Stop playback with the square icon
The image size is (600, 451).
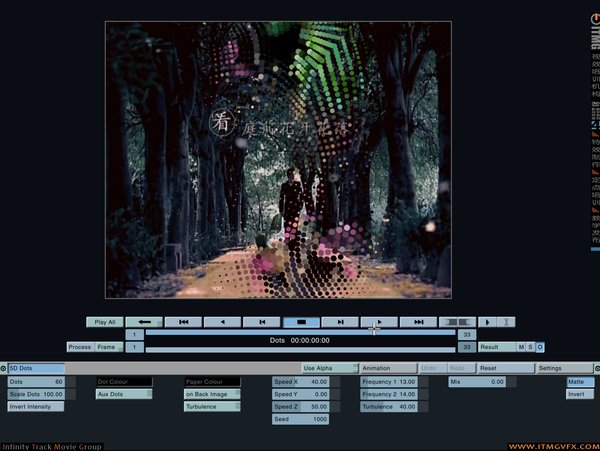[301, 322]
